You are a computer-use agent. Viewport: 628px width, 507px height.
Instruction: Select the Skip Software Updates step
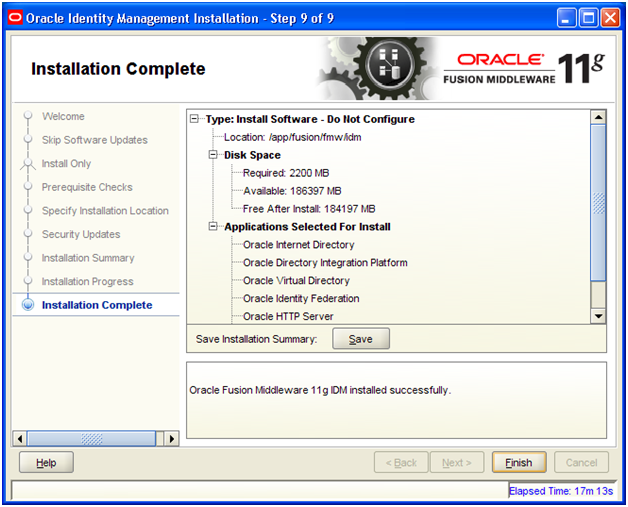(95, 140)
